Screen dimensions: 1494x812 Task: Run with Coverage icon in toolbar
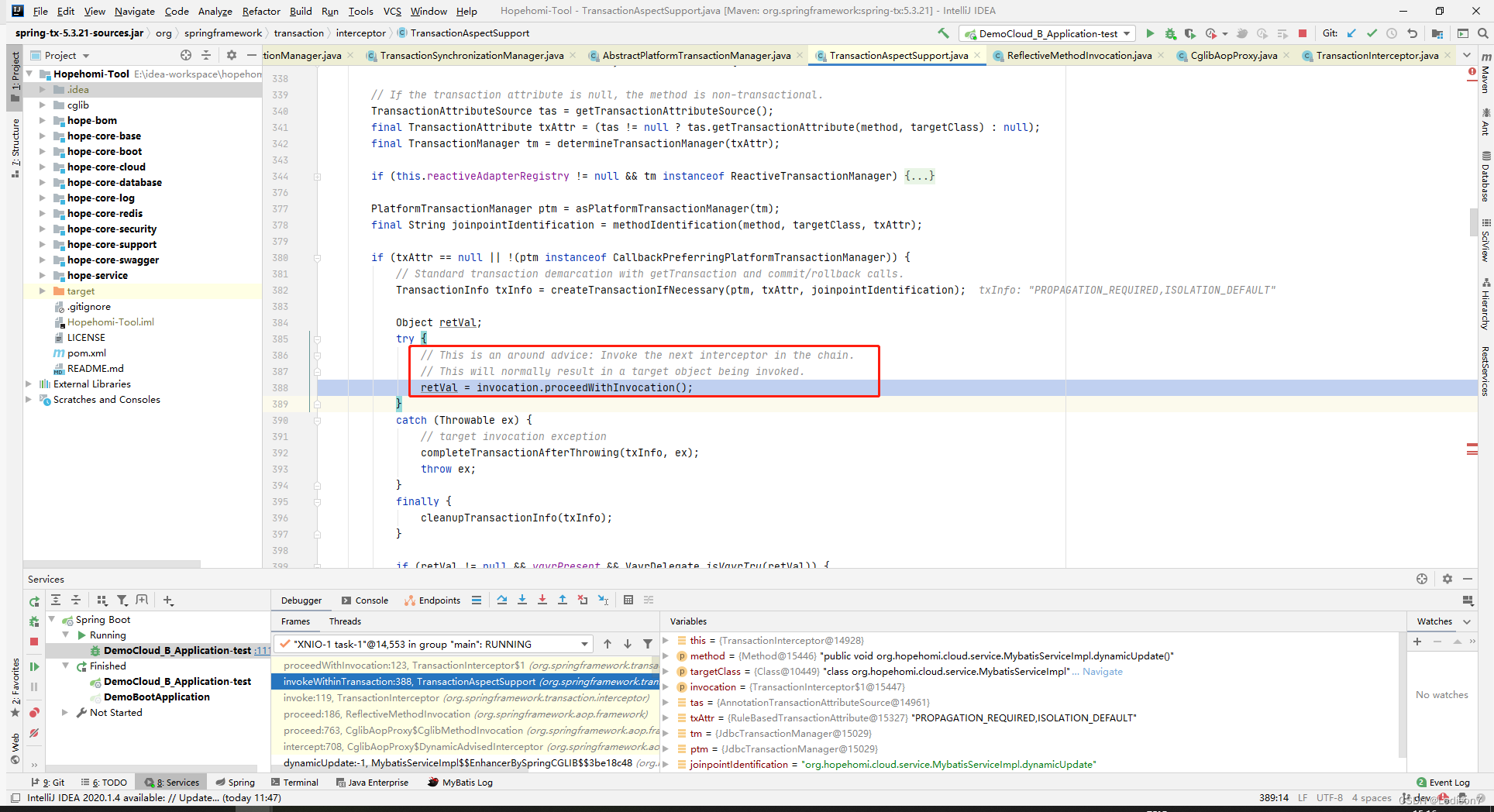point(1190,33)
